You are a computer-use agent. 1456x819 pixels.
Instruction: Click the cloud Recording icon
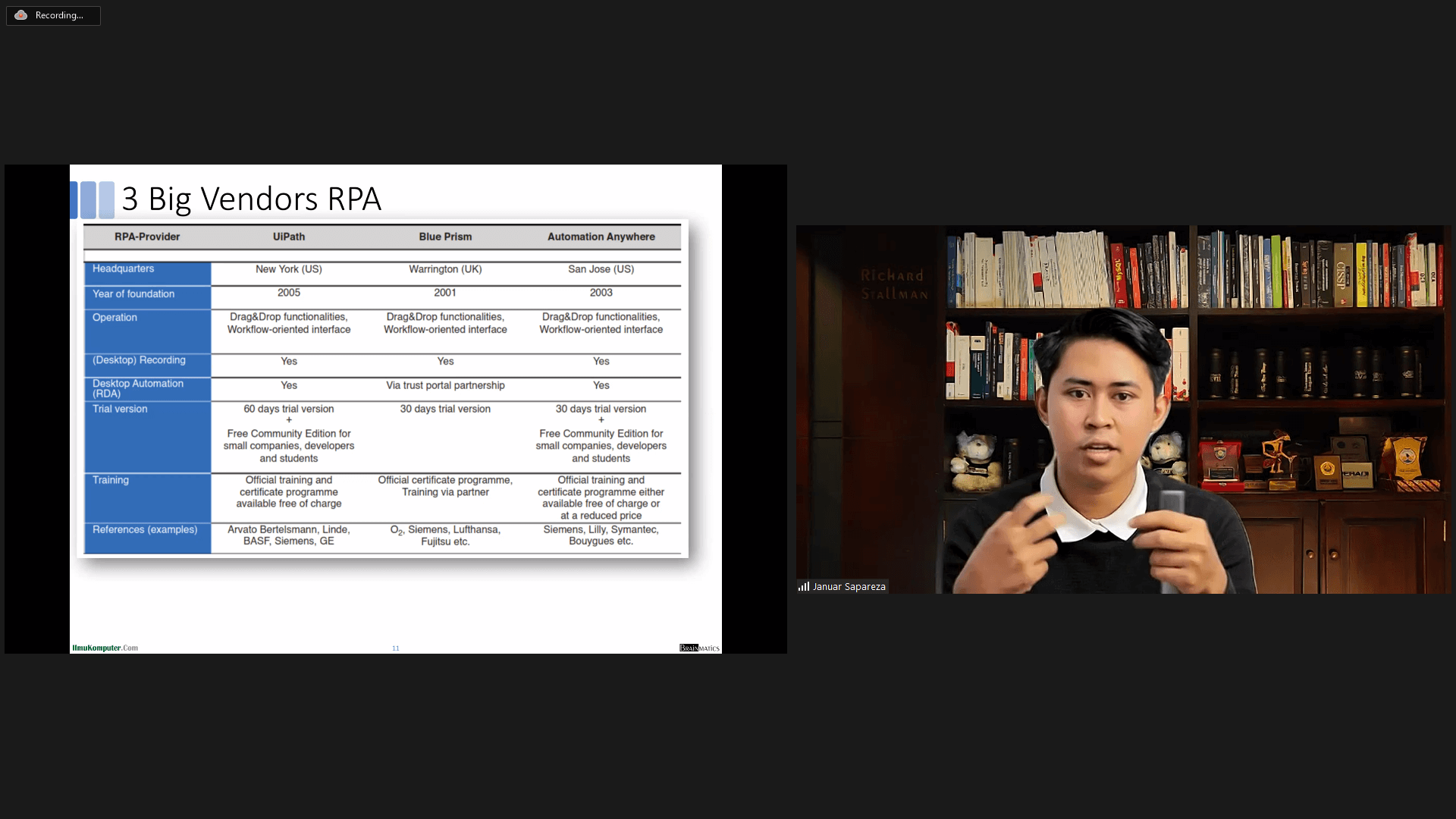click(x=21, y=15)
